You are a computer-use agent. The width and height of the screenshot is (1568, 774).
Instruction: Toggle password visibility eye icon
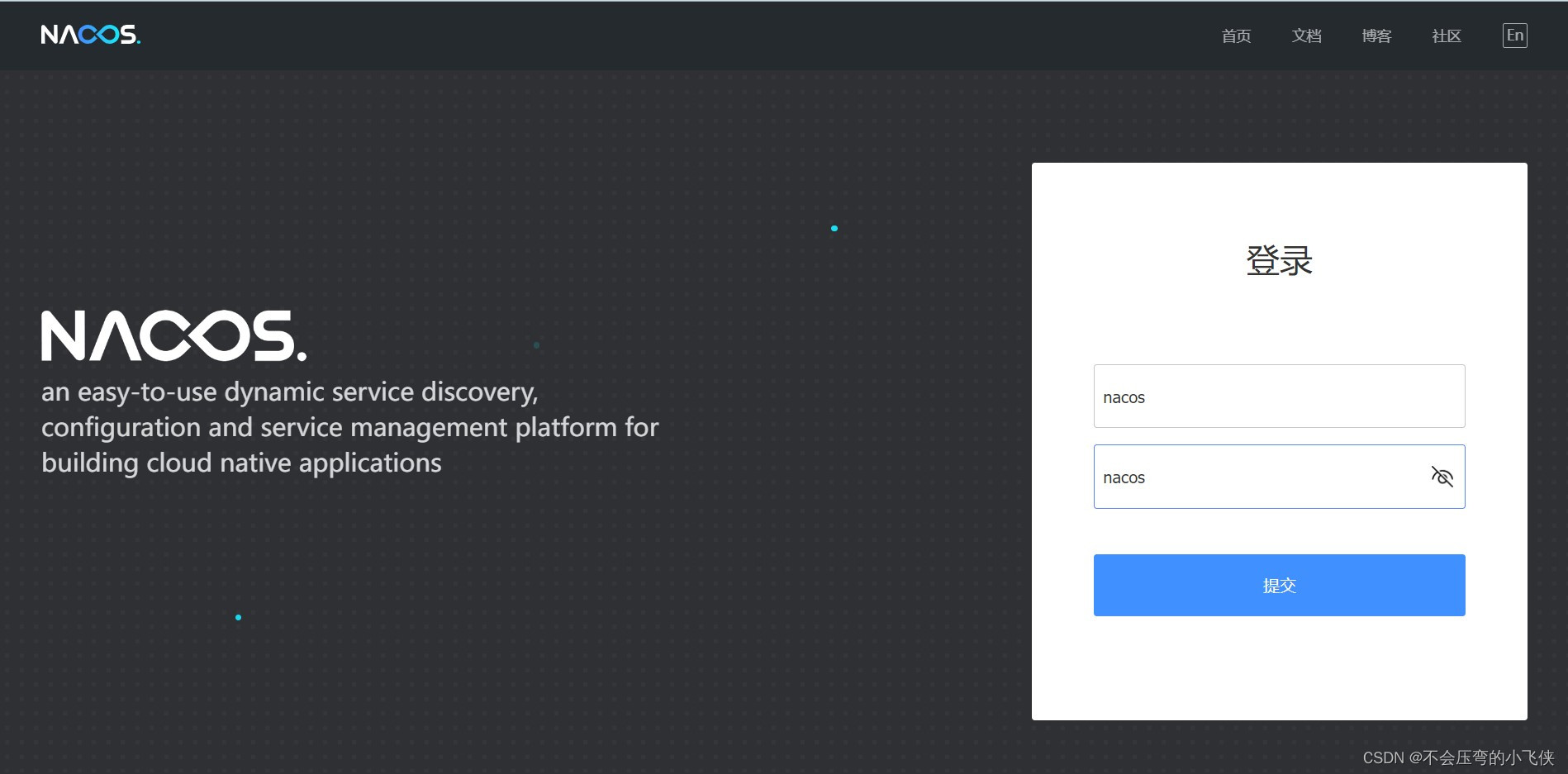click(x=1442, y=477)
